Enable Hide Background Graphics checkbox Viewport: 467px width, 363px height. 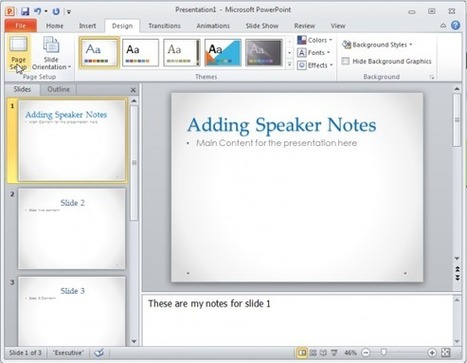click(x=346, y=61)
